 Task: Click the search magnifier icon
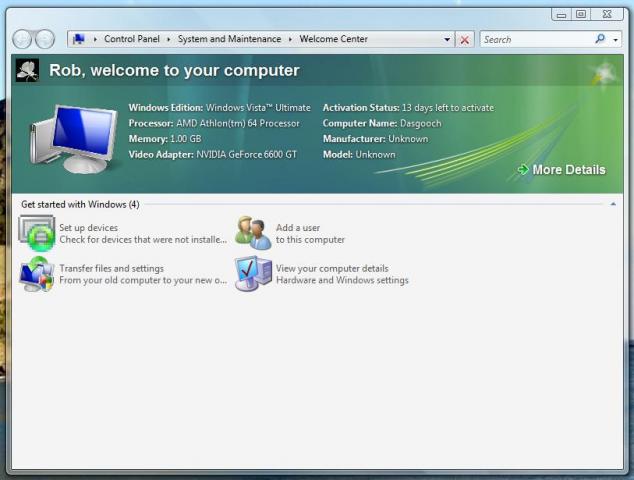click(x=600, y=39)
